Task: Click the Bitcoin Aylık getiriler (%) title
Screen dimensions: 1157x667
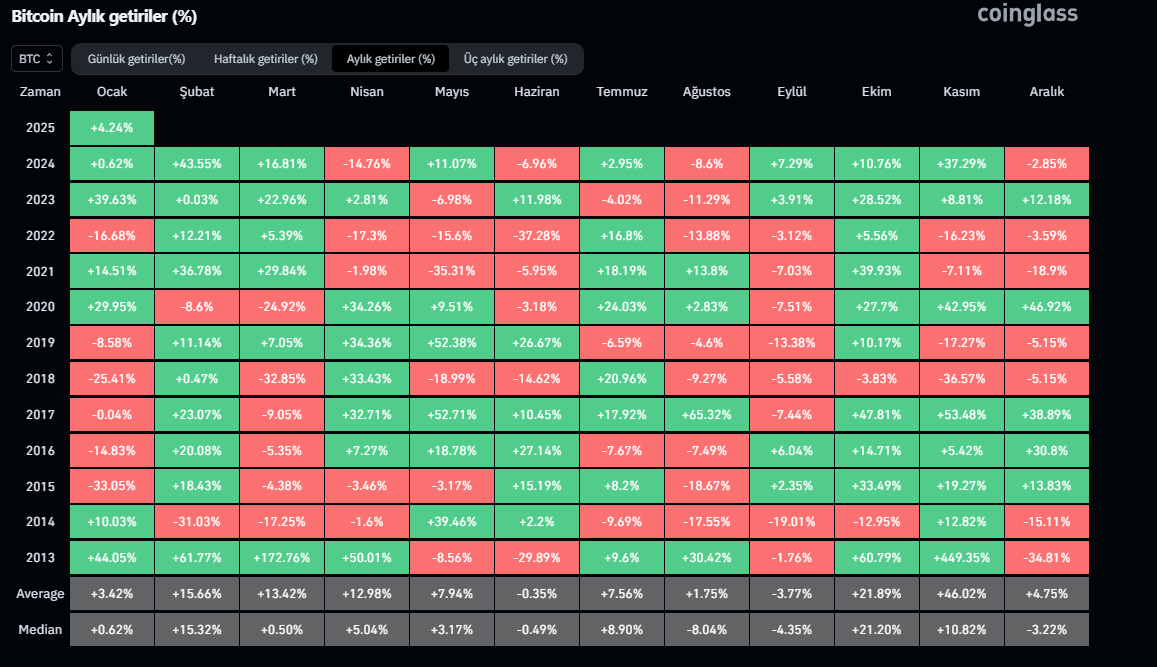Action: pyautogui.click(x=104, y=16)
